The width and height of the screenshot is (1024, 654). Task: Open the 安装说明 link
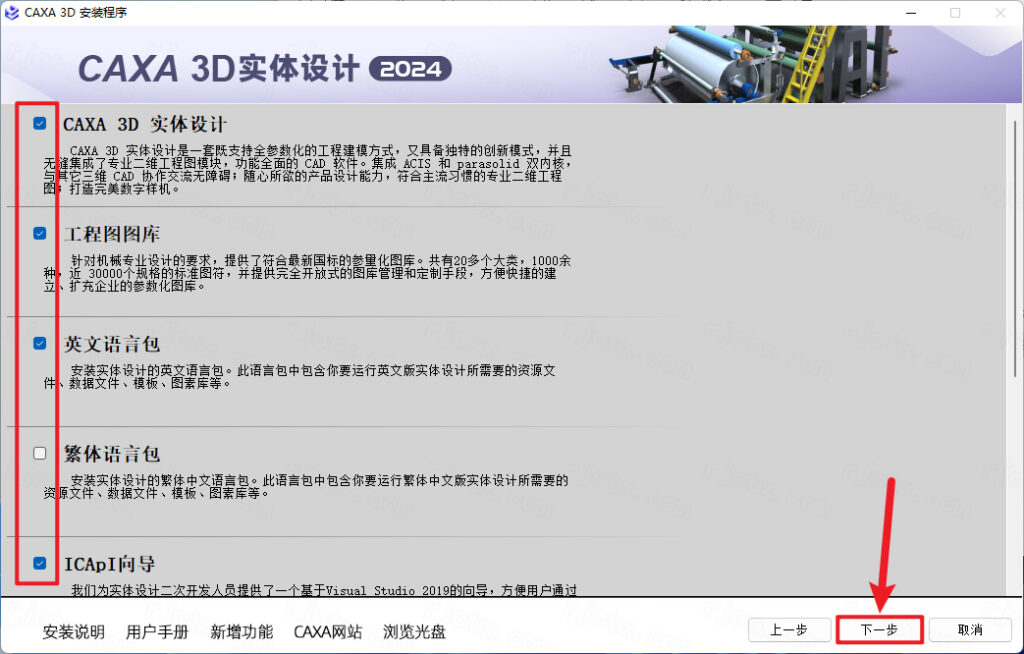[73, 632]
